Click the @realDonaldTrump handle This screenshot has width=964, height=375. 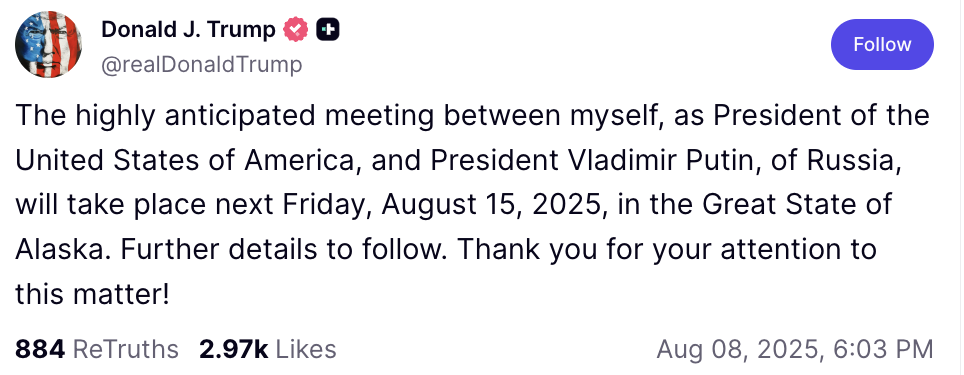(202, 65)
